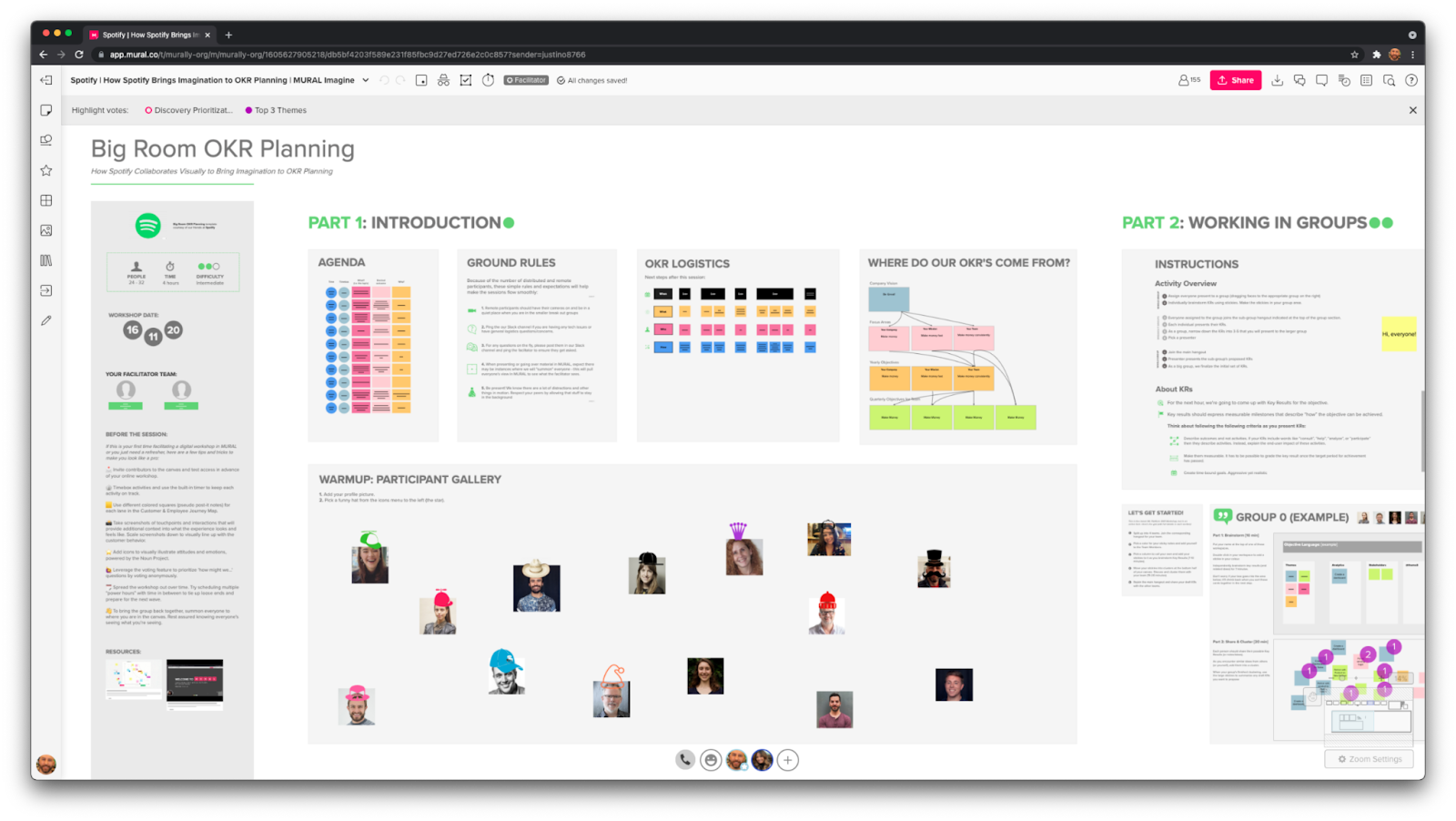
Task: Click the All changes saved status
Action: 592,80
